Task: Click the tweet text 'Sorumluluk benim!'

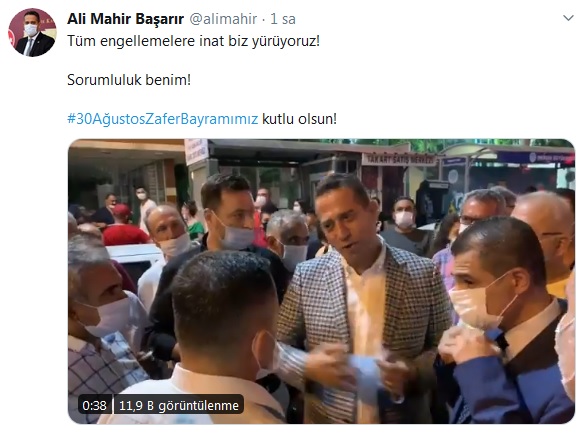Action: click(x=129, y=80)
